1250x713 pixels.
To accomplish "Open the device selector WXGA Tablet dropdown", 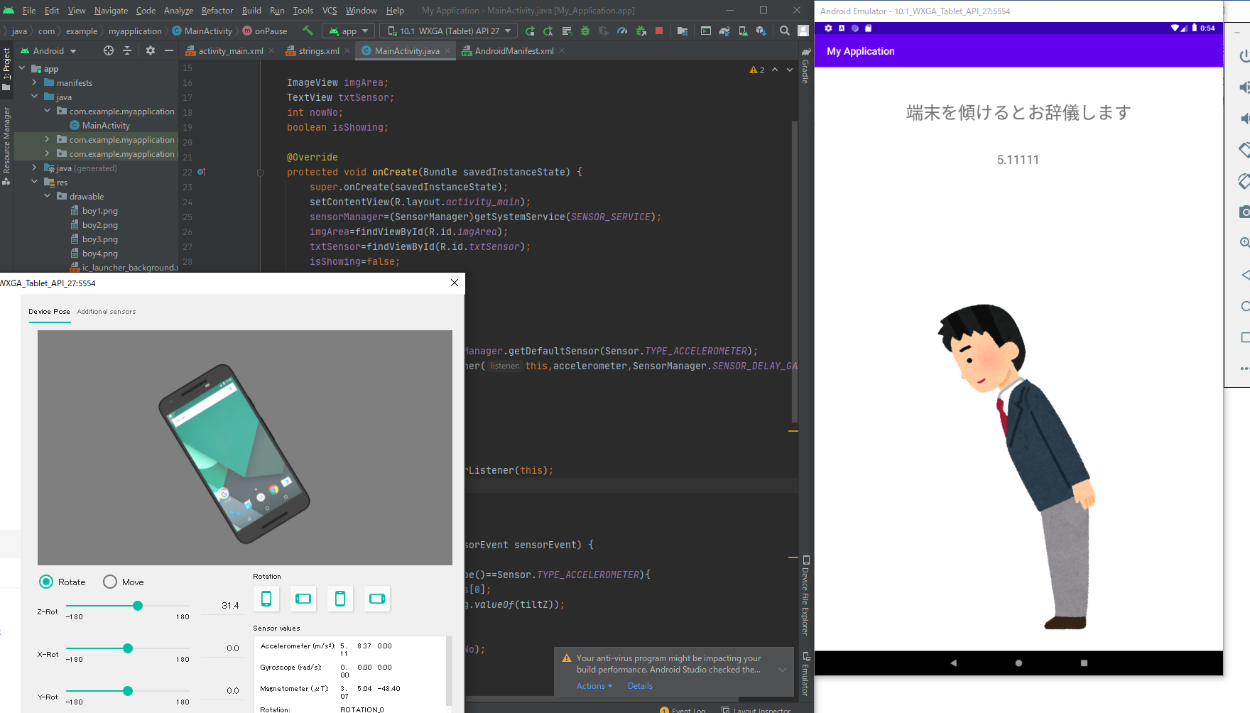I will pyautogui.click(x=450, y=31).
